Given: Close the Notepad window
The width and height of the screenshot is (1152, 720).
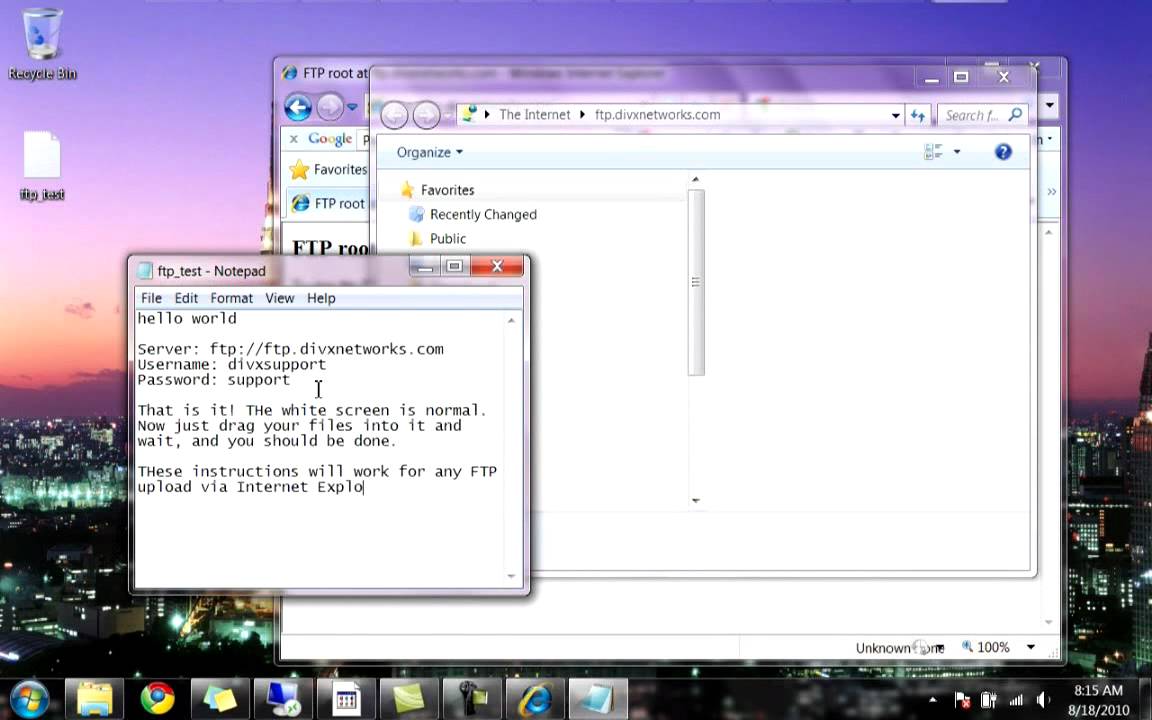Looking at the screenshot, I should [x=497, y=266].
